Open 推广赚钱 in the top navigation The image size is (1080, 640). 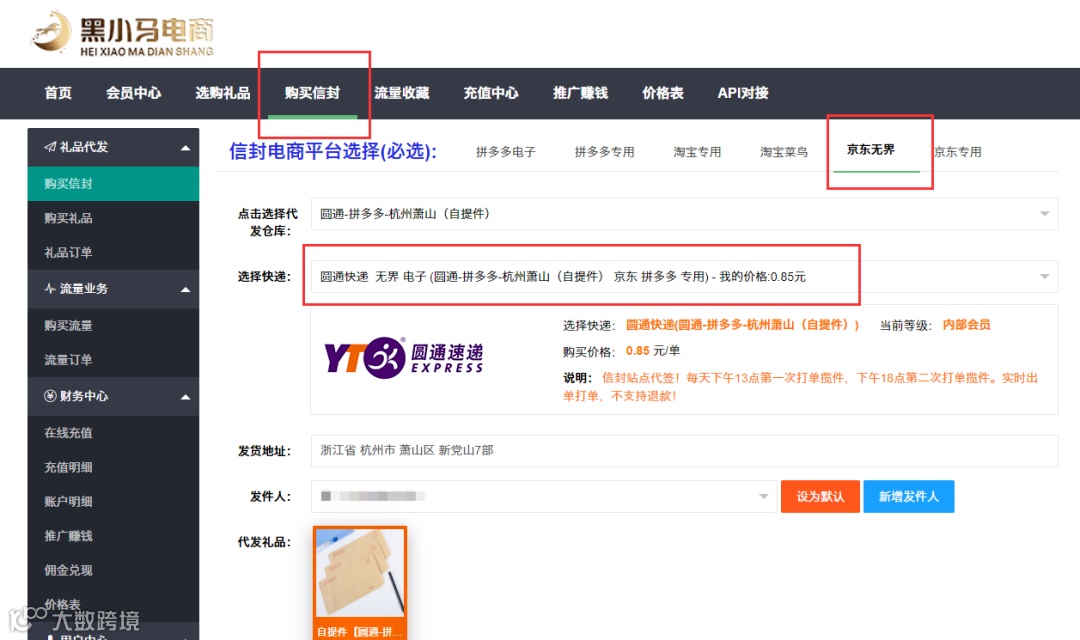tap(581, 93)
